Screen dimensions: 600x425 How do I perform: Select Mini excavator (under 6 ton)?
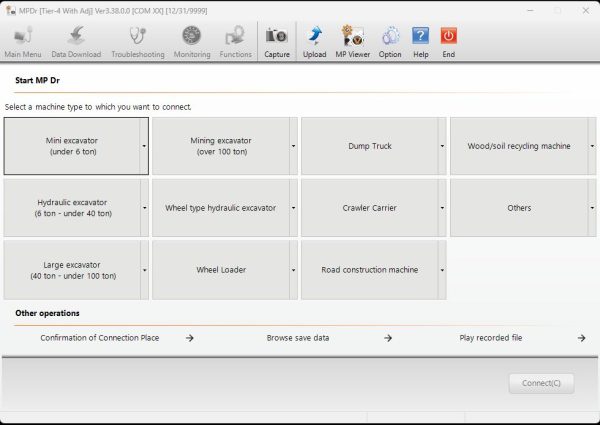click(72, 146)
